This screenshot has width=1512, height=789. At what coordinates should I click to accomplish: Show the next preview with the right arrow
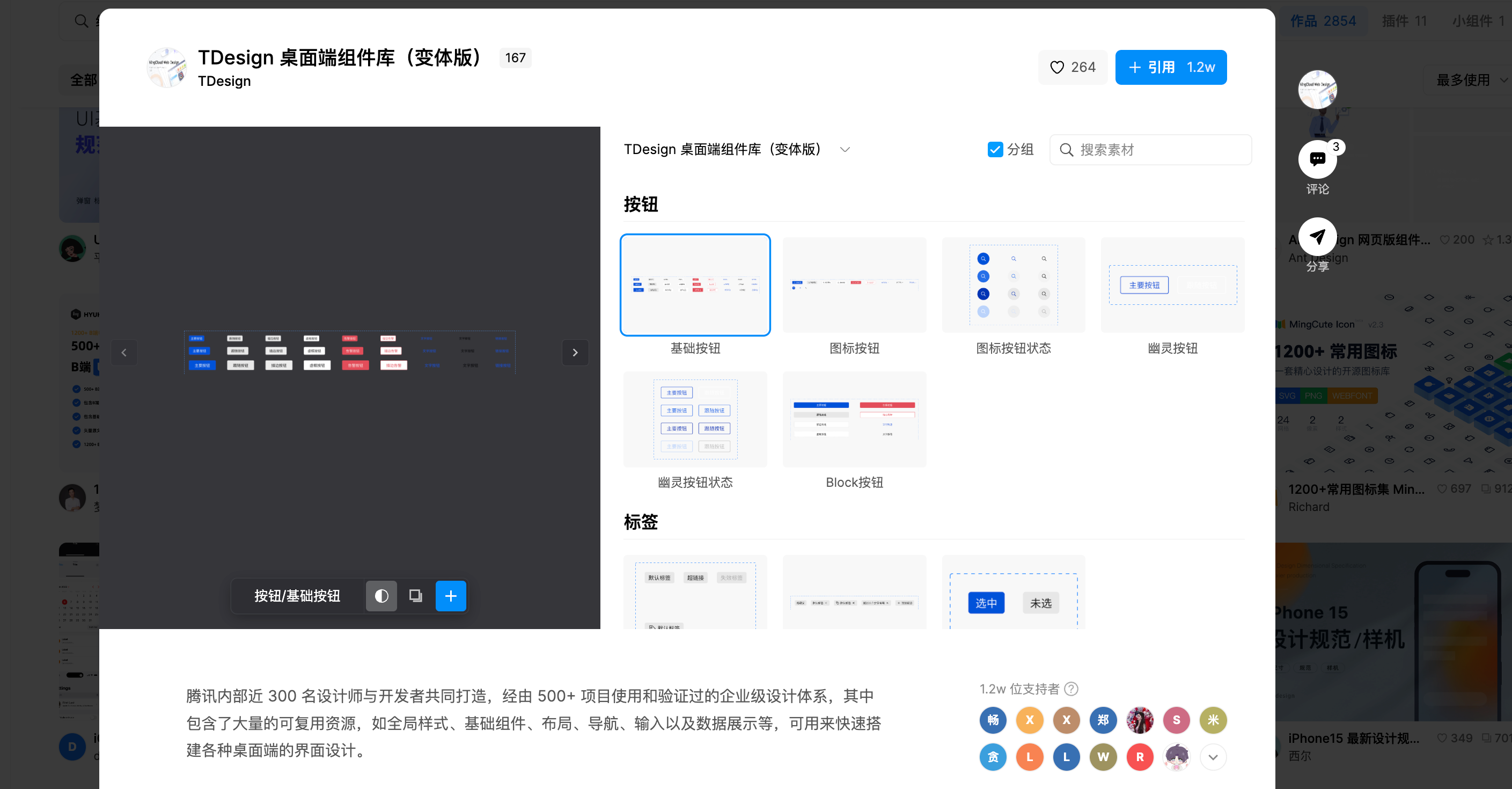coord(575,352)
